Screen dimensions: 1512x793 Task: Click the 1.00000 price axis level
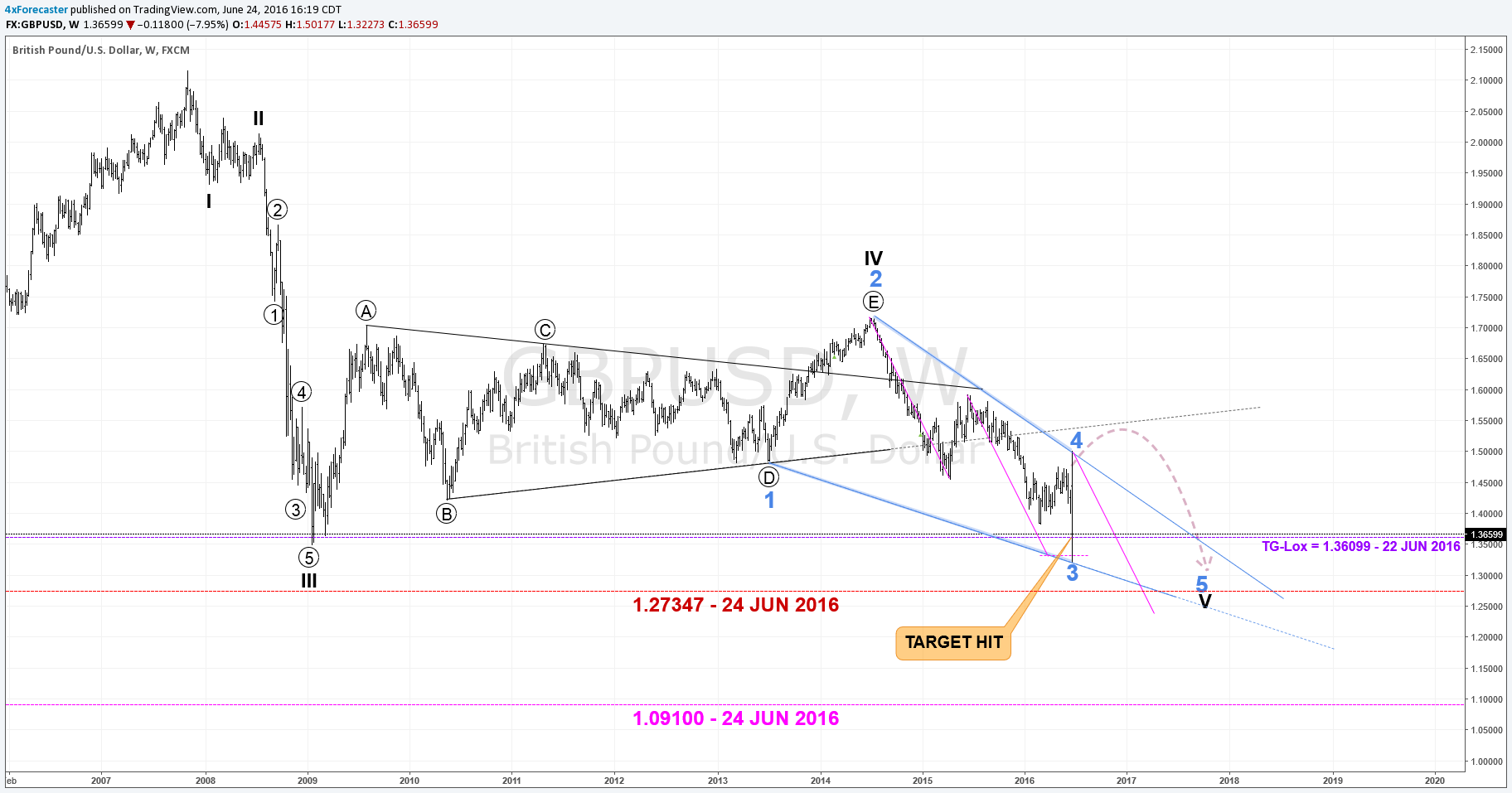tap(1486, 762)
